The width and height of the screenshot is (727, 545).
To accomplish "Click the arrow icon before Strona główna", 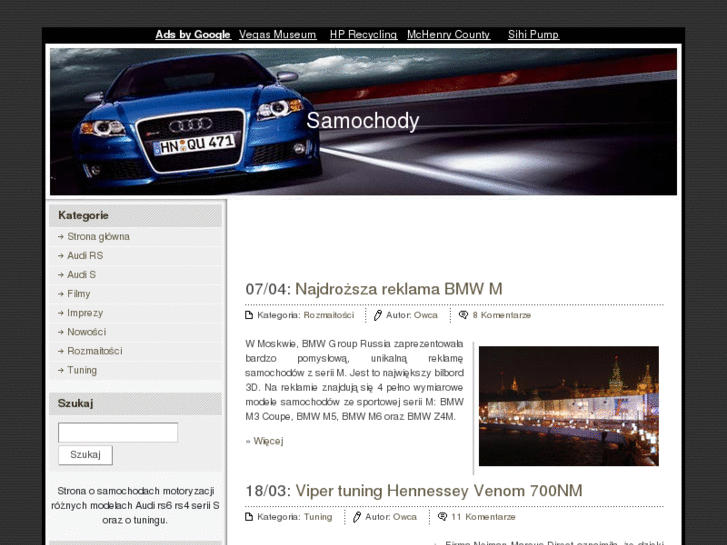I will [61, 237].
